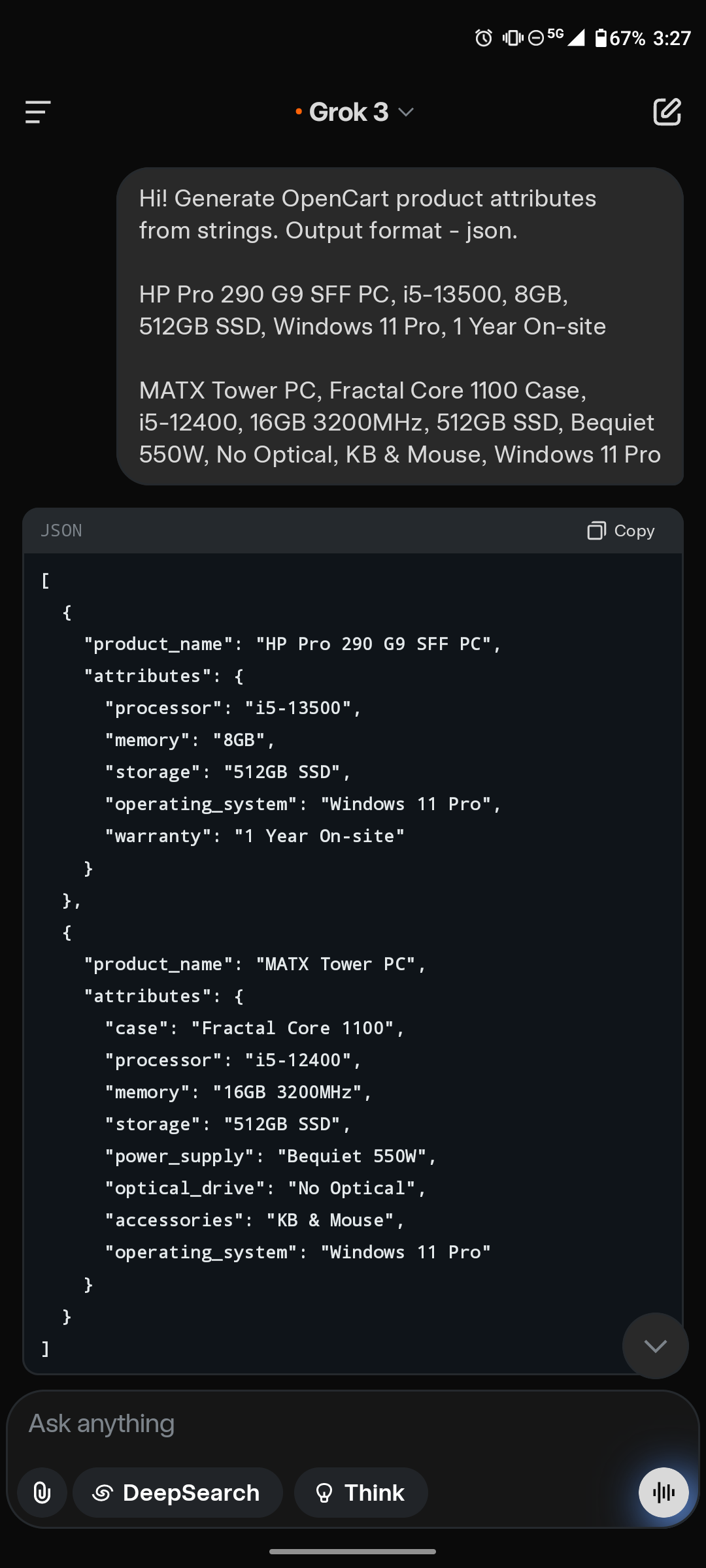This screenshot has height=1568, width=706.
Task: Tap the home gesture navigation bar
Action: tap(353, 1552)
